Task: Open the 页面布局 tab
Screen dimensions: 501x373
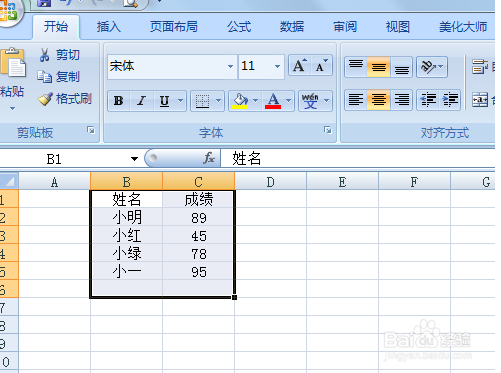Action: coord(174,27)
